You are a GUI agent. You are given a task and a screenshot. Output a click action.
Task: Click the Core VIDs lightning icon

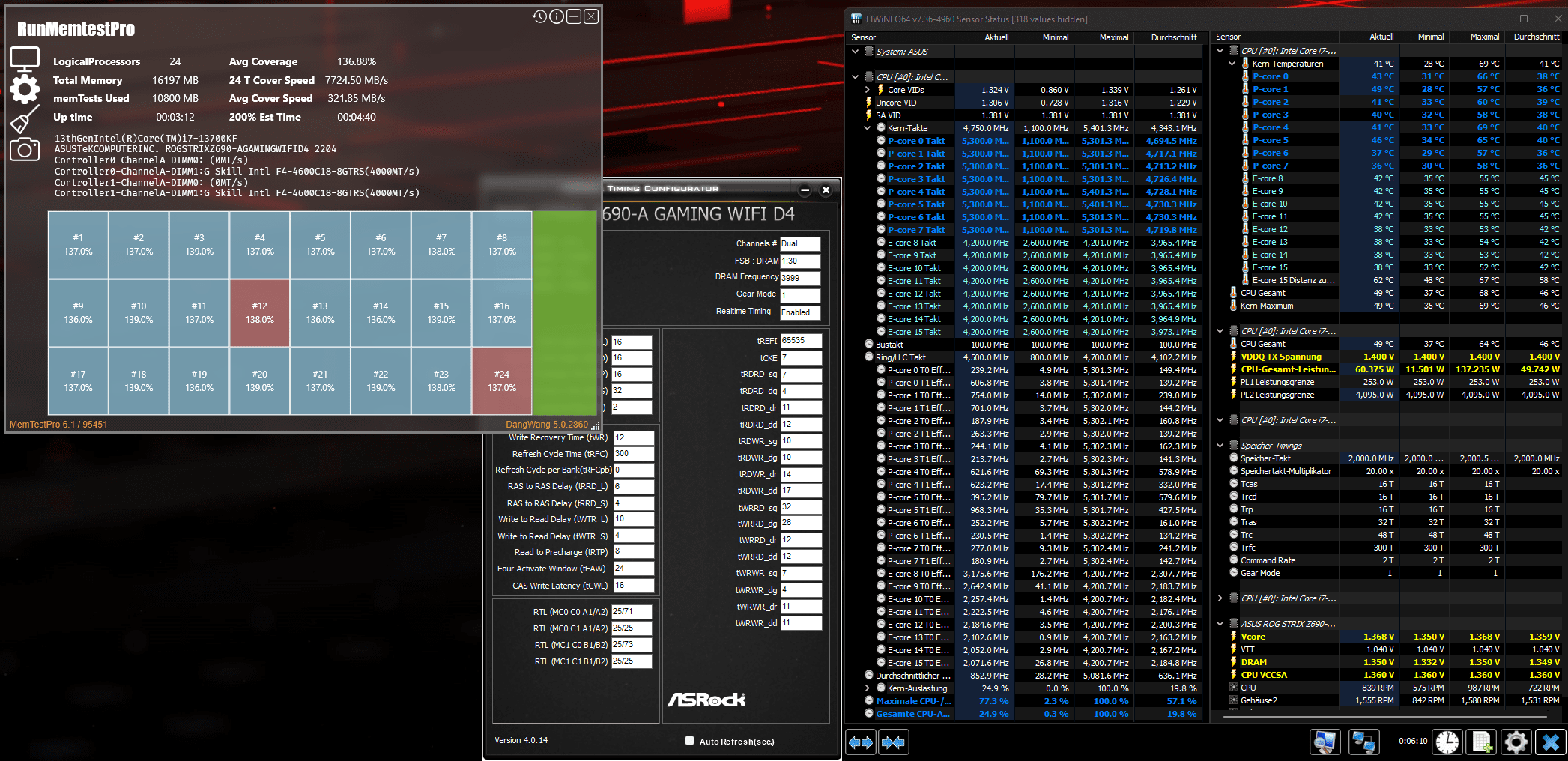(880, 90)
